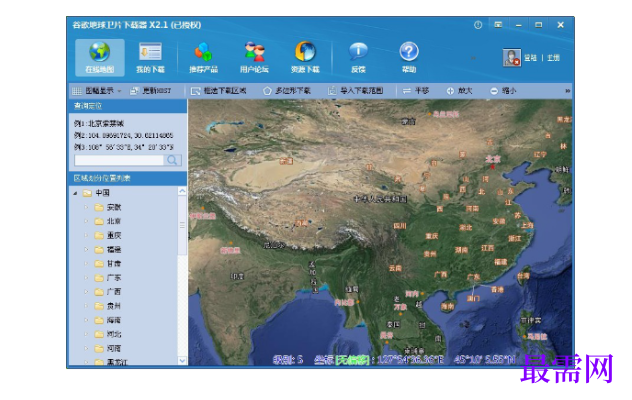This screenshot has height=400, width=632.
Task: Open the 图幅显示 map sheet dropdown
Action: pos(97,91)
